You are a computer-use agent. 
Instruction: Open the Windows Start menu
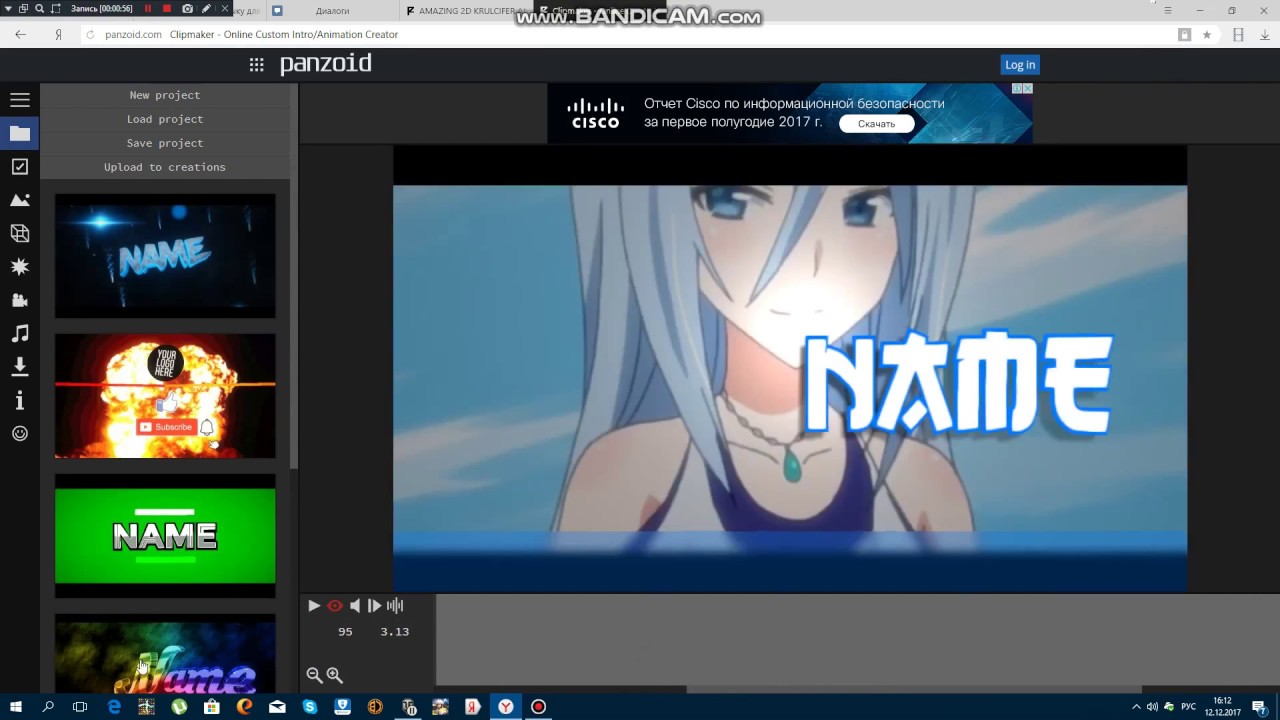16,707
